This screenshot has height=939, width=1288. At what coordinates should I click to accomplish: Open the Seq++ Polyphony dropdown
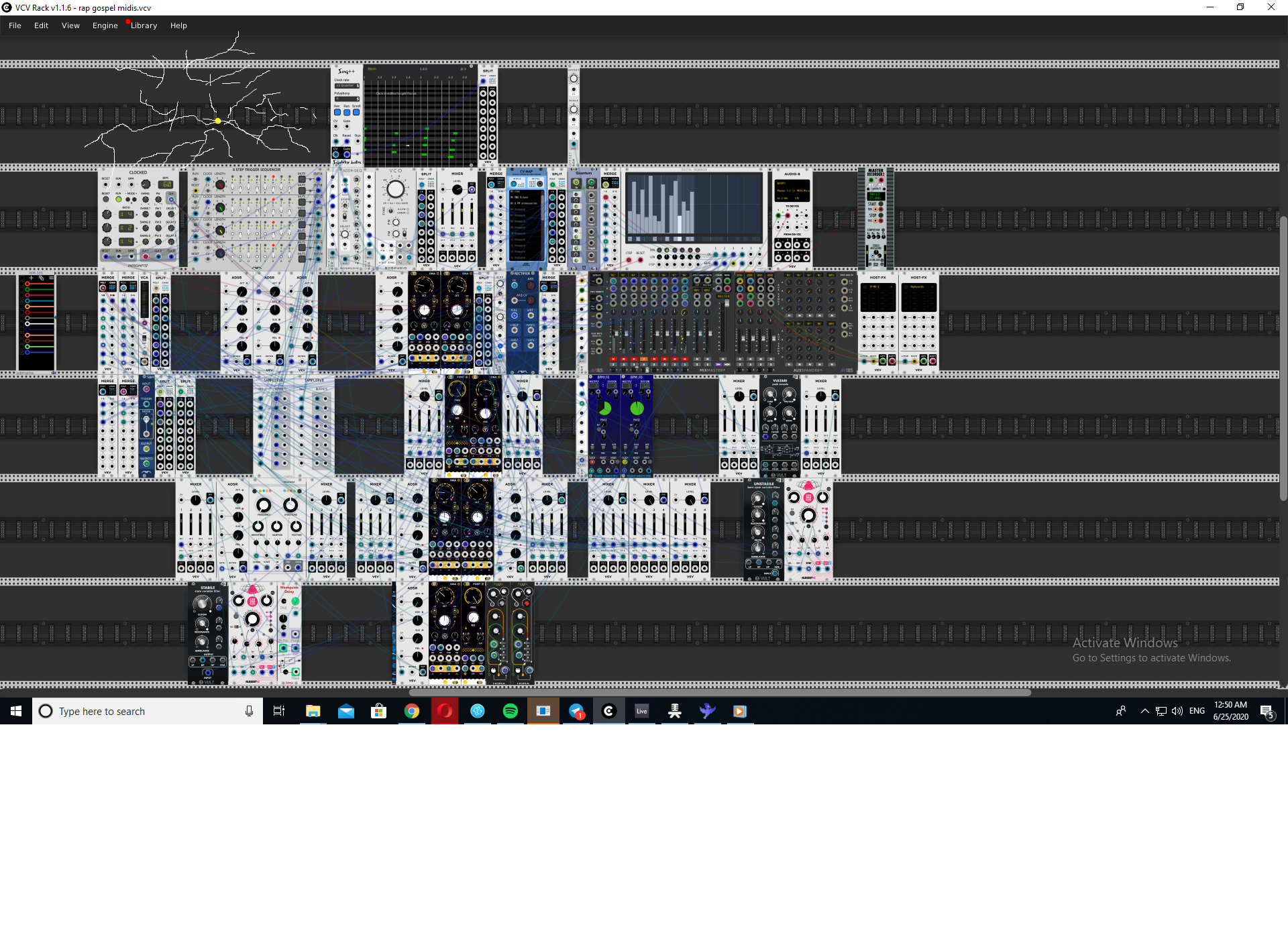coord(347,99)
